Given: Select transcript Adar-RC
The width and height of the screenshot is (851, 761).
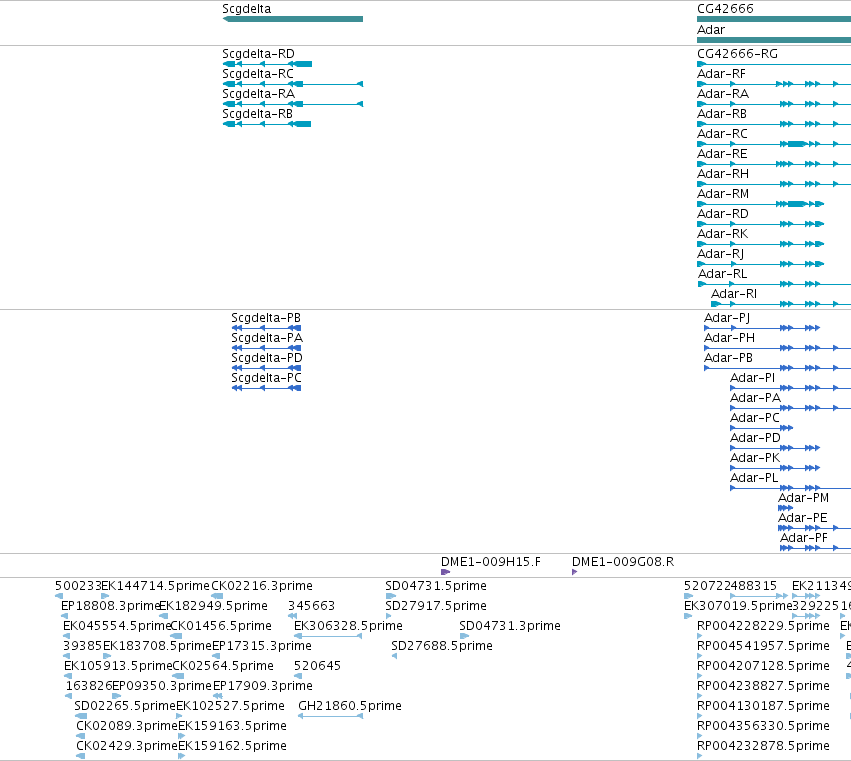Looking at the screenshot, I should tap(722, 134).
